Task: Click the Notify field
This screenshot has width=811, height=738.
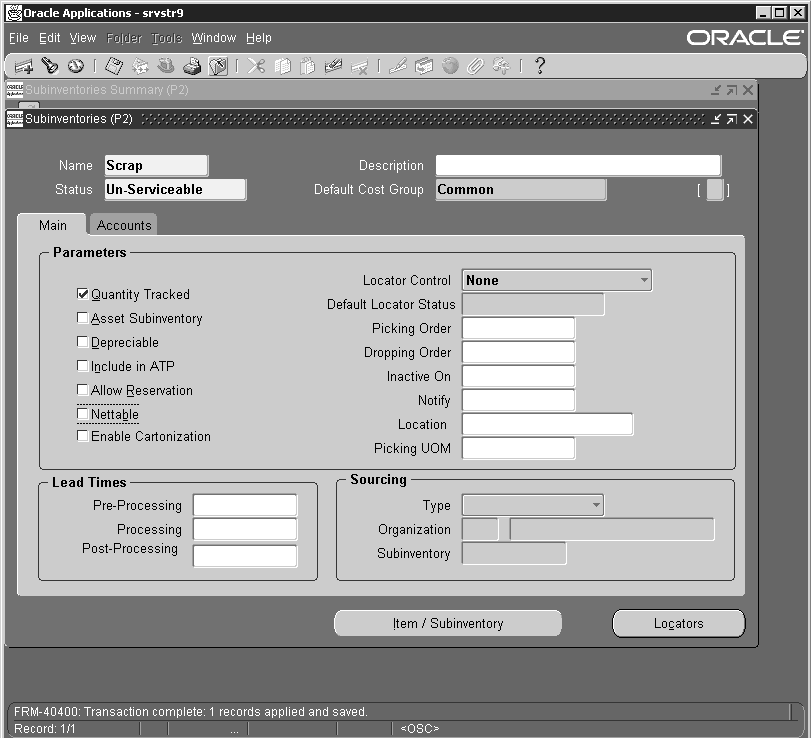Action: [518, 400]
